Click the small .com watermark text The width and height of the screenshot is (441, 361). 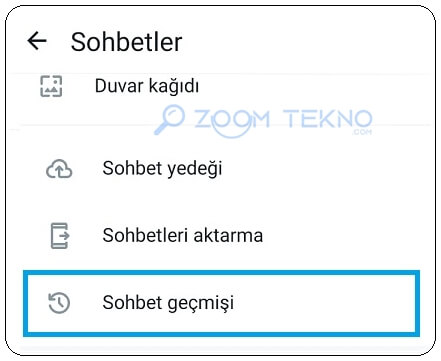click(362, 132)
